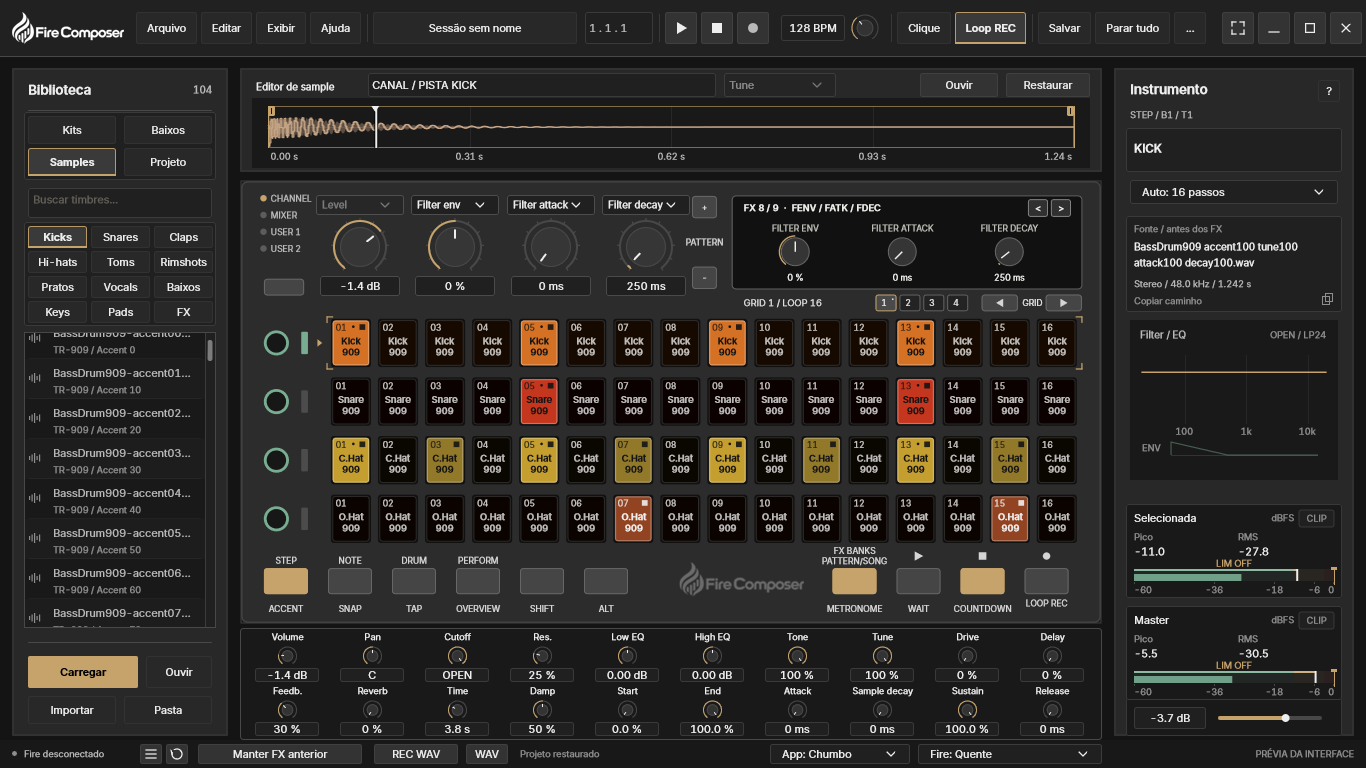Open the App: Chumbo theme dropdown
This screenshot has height=768, width=1366.
840,754
